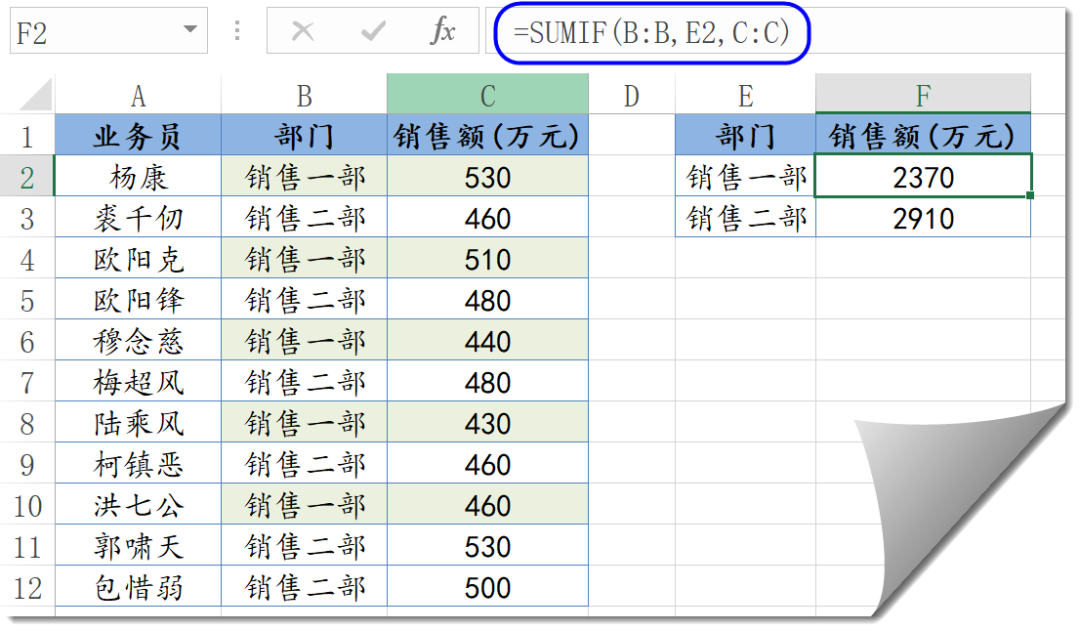1080x631 pixels.
Task: Open the Insert Function fx dialog
Action: (442, 31)
